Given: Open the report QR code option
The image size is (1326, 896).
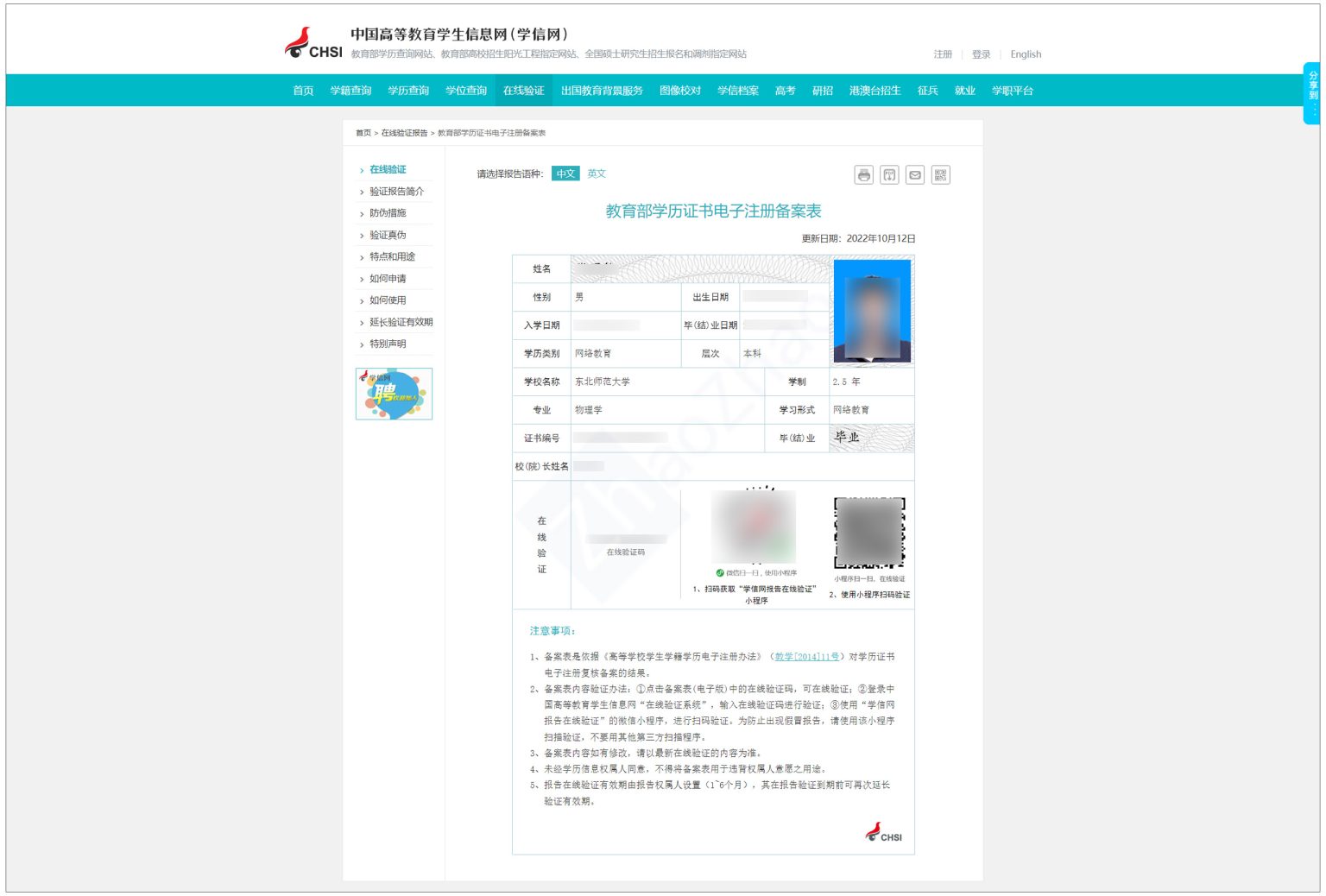Looking at the screenshot, I should point(939,174).
